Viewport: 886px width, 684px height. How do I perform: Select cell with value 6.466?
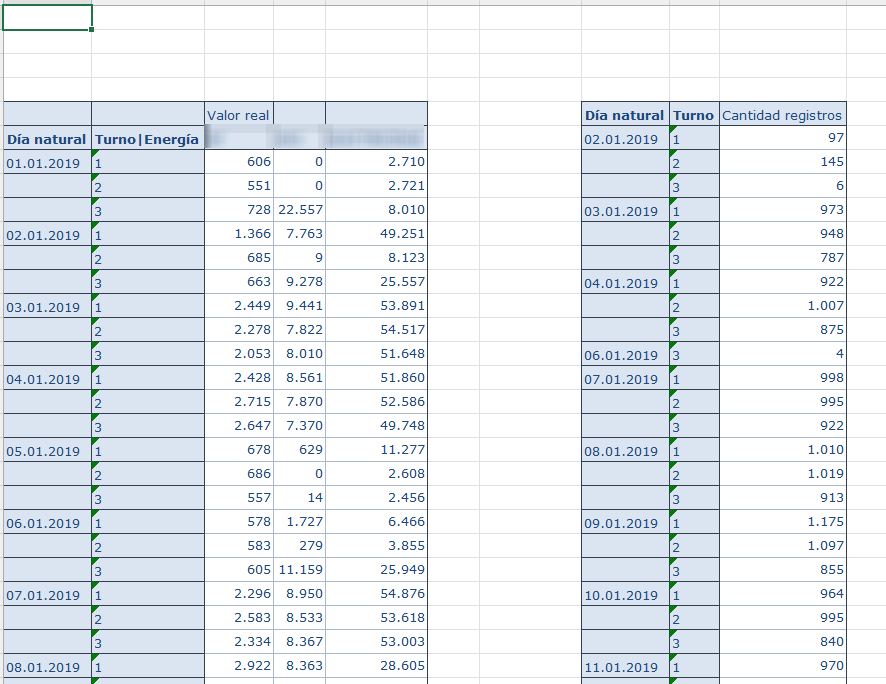tap(376, 521)
